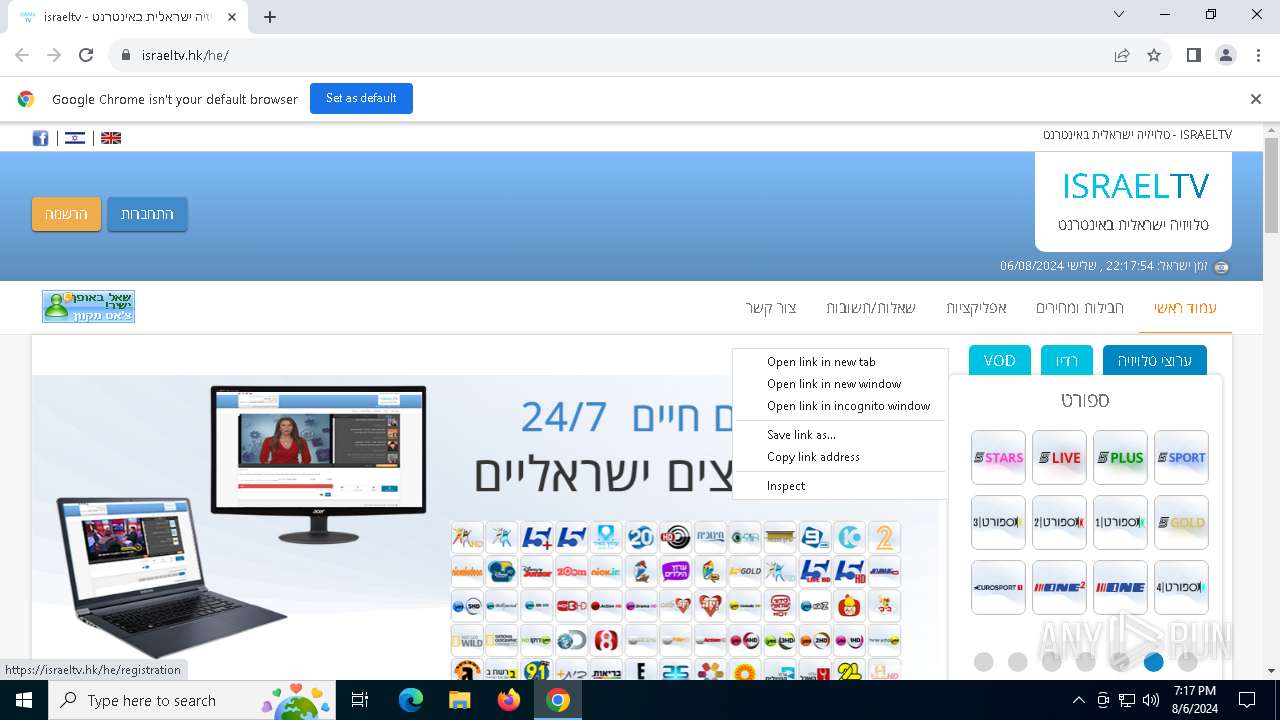
Task: Open the Chrome profile avatar
Action: point(1226,55)
